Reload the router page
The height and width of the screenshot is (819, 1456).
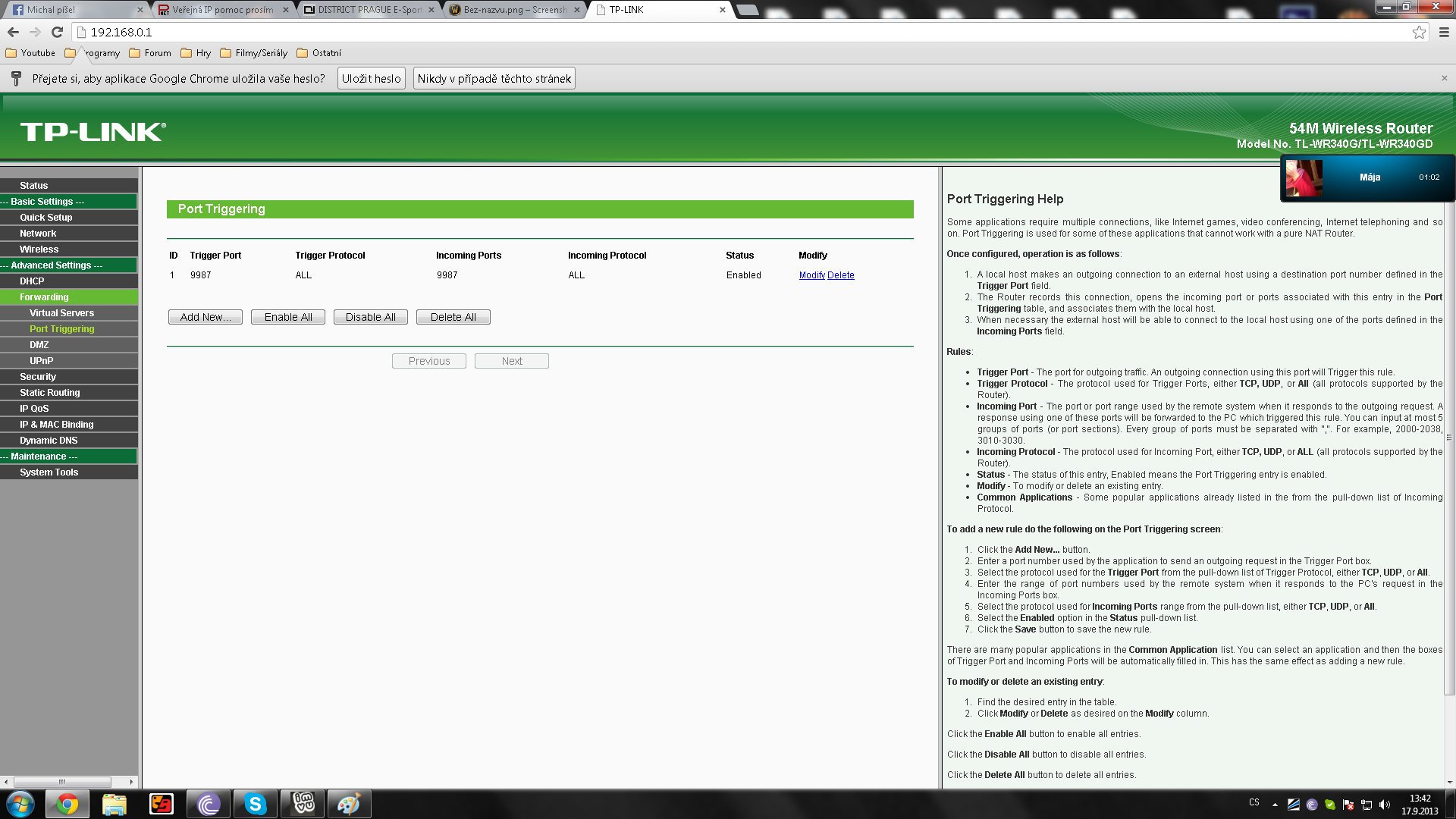[57, 32]
